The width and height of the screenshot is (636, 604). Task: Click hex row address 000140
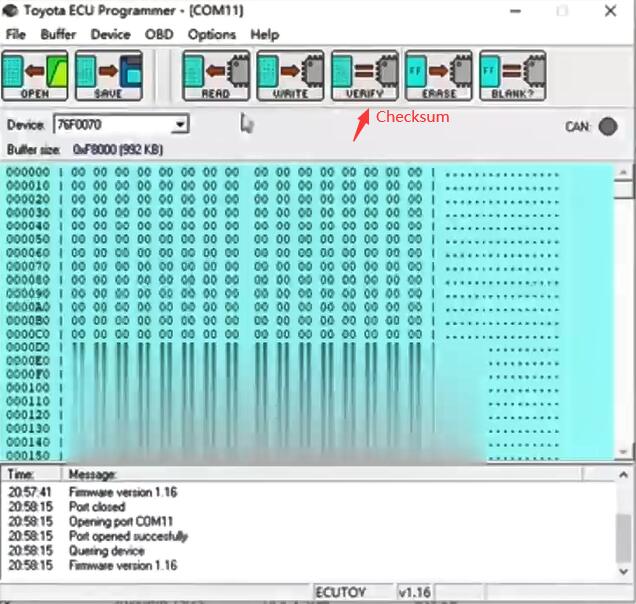28,441
